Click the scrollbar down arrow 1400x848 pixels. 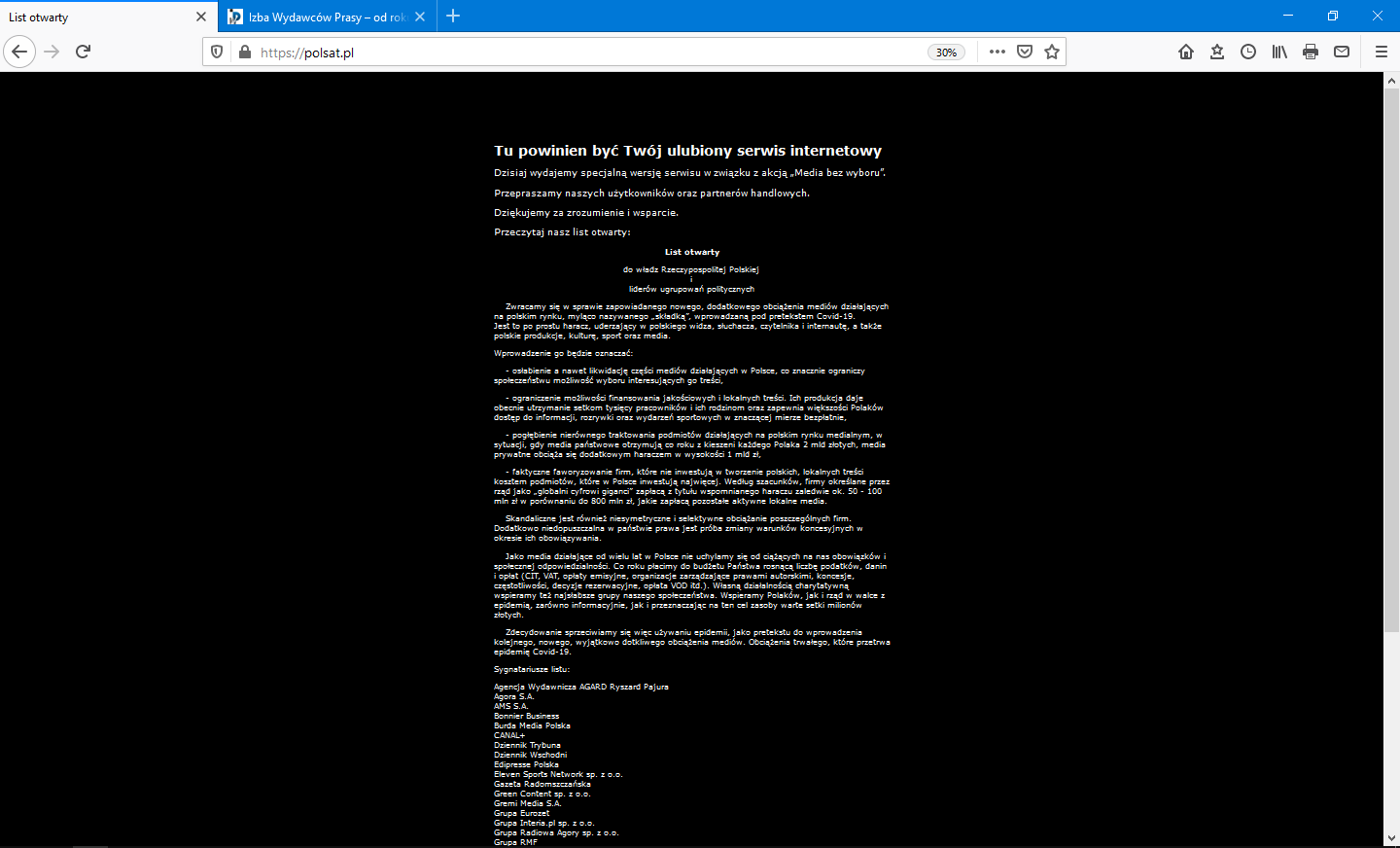tap(1391, 838)
